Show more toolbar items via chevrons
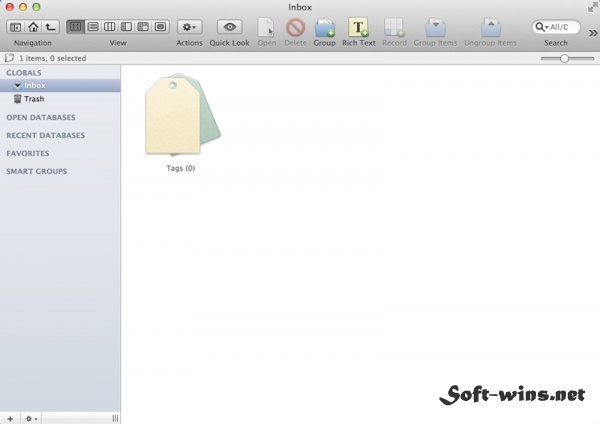The height and width of the screenshot is (424, 600). pyautogui.click(x=593, y=33)
